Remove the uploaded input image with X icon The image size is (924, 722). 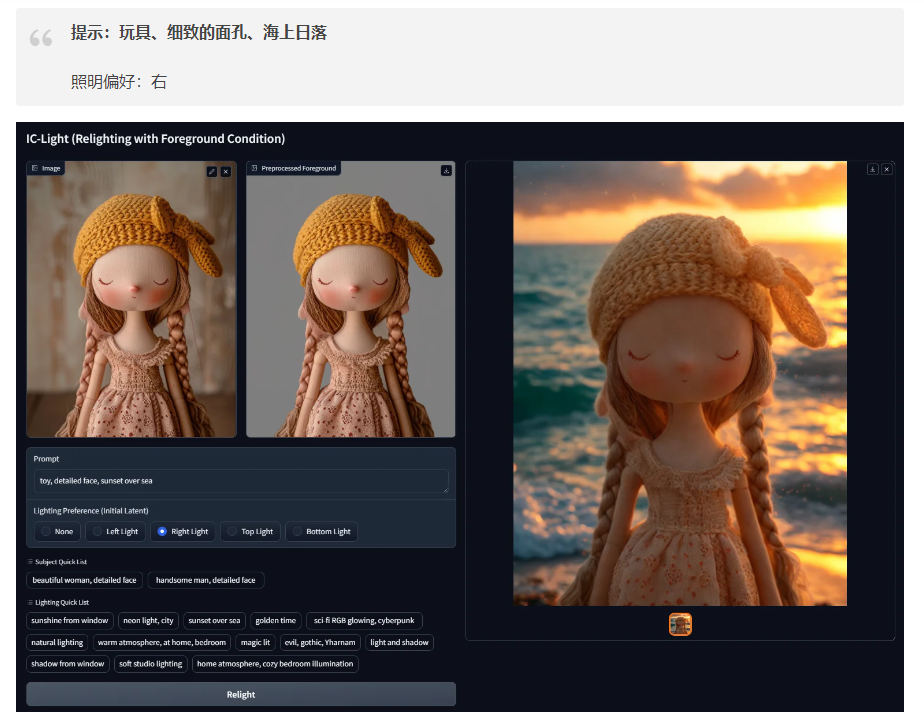(x=226, y=172)
